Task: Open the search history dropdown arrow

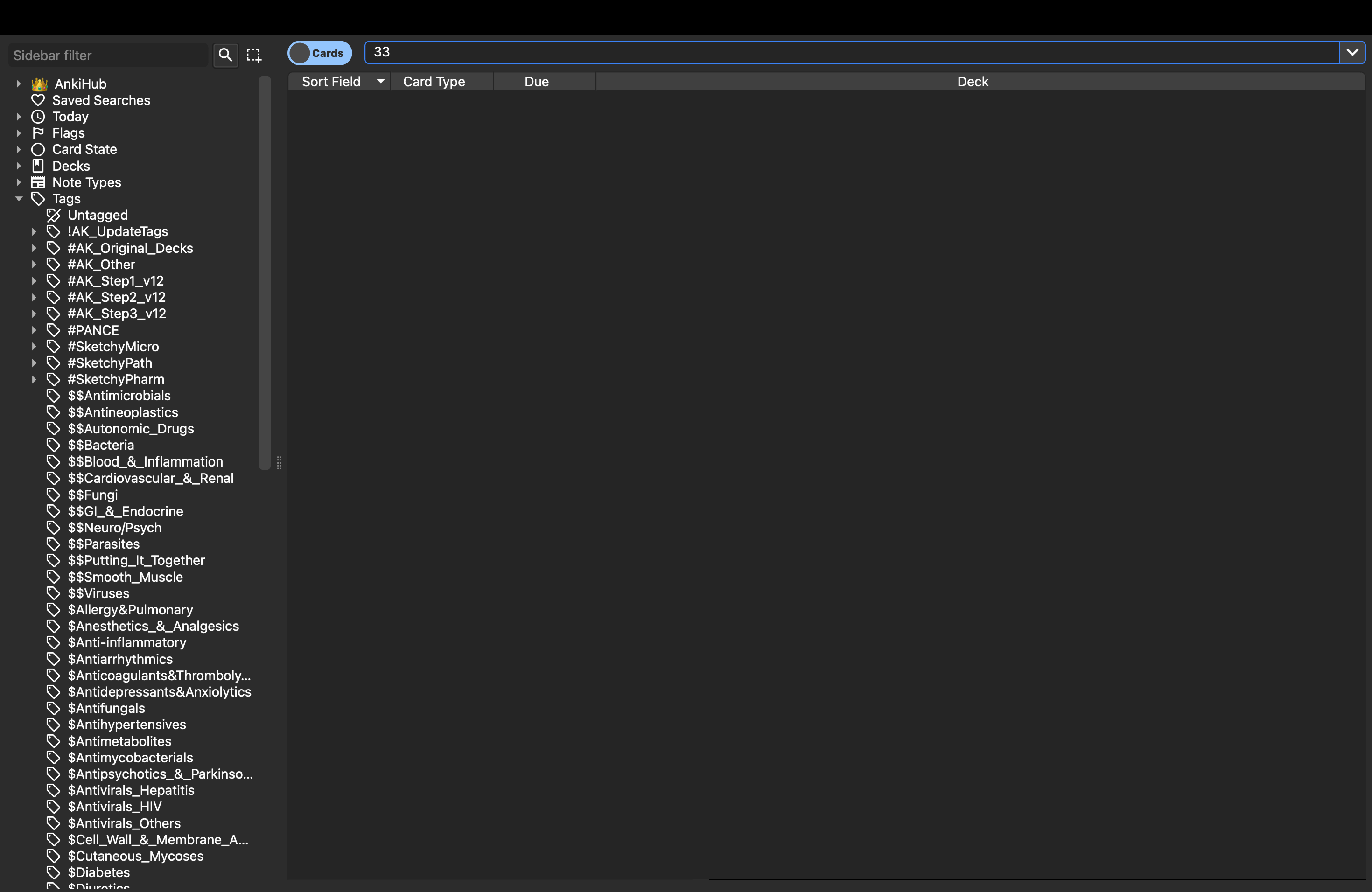Action: pyautogui.click(x=1352, y=52)
